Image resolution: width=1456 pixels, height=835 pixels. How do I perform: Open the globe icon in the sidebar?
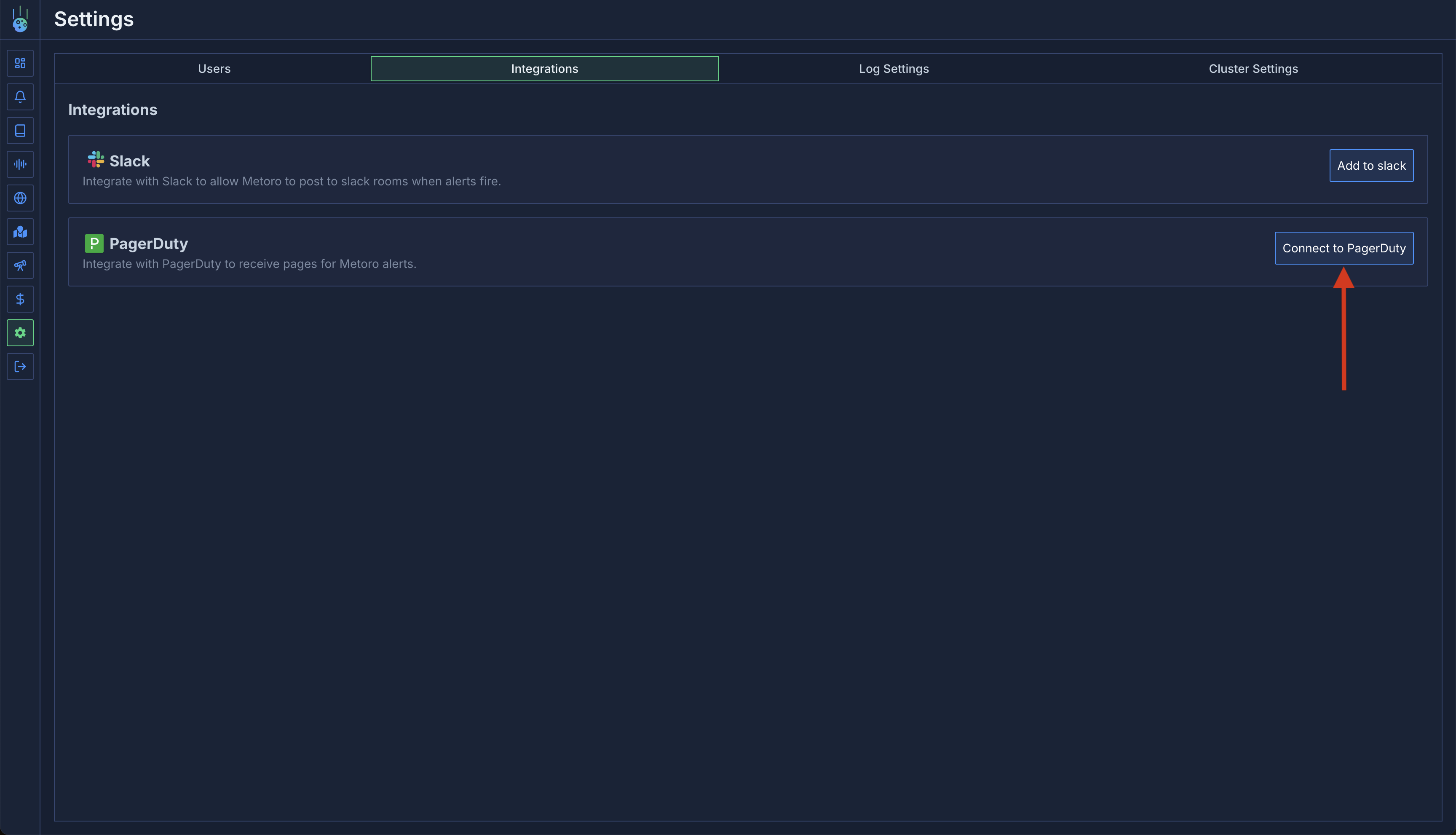pos(20,198)
